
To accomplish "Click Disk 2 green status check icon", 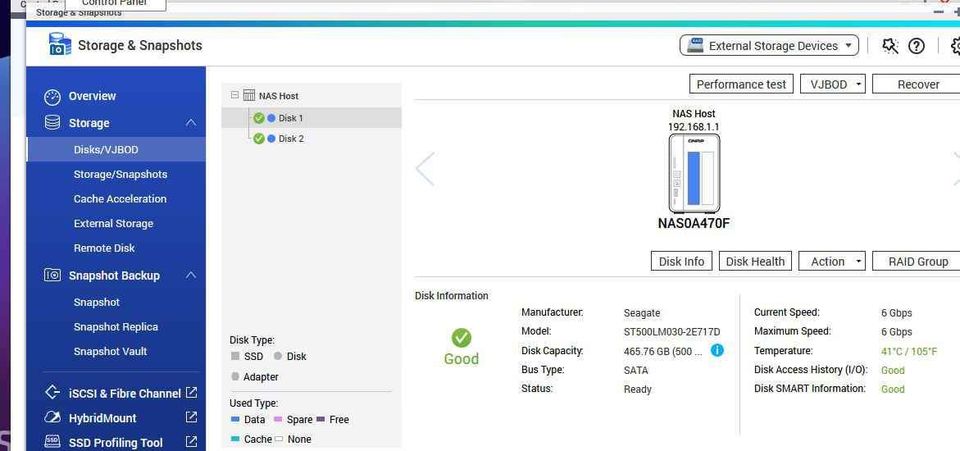I will click(x=258, y=139).
